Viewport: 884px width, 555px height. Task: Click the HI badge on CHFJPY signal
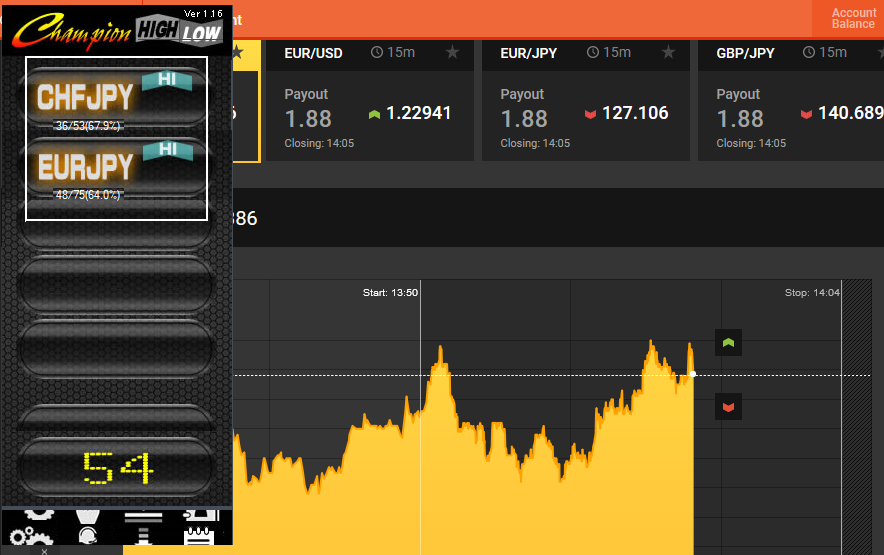pos(166,80)
